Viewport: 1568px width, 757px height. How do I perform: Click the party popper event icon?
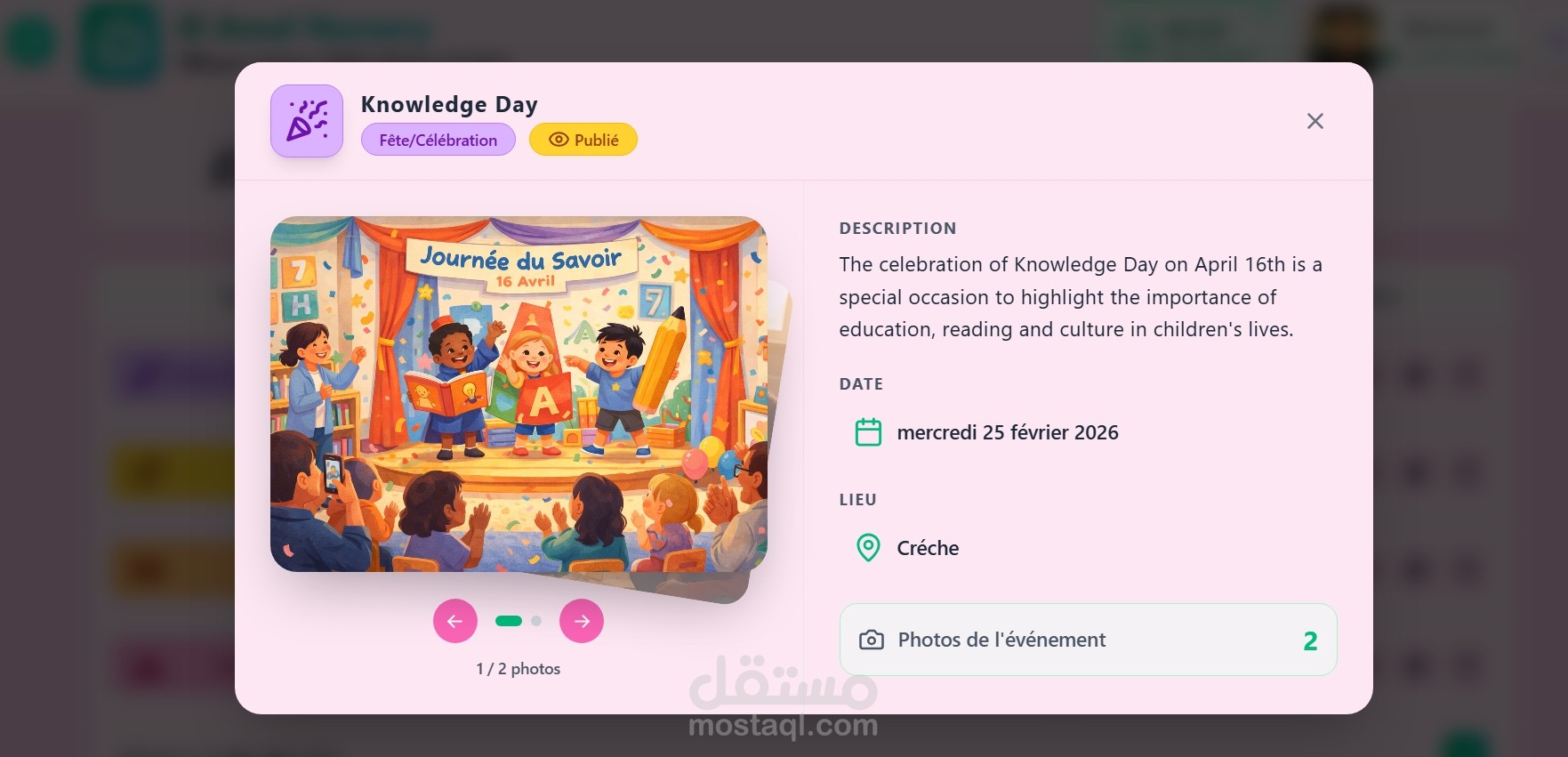tap(307, 121)
